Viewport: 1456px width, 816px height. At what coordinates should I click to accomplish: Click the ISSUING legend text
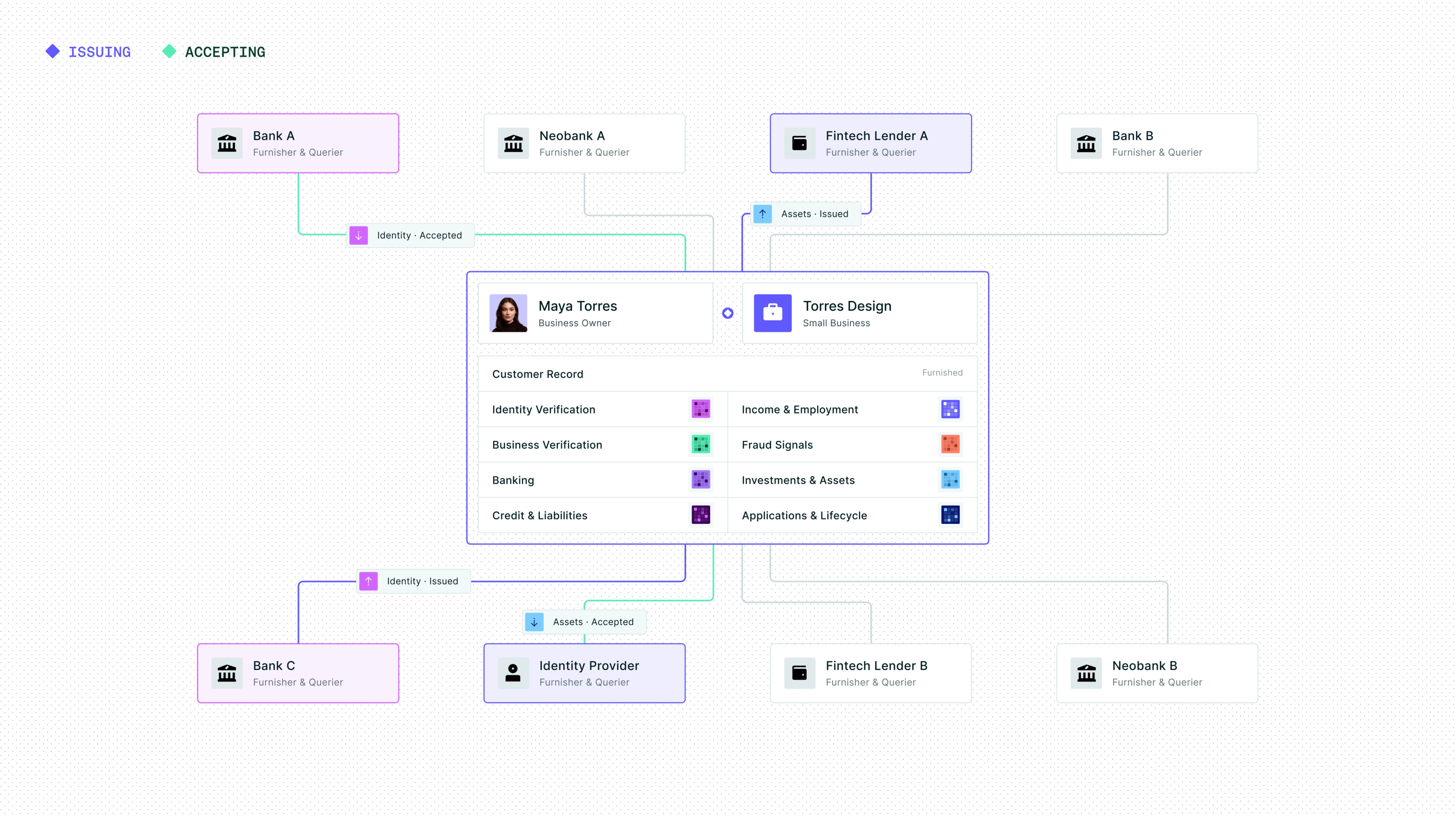[x=99, y=52]
